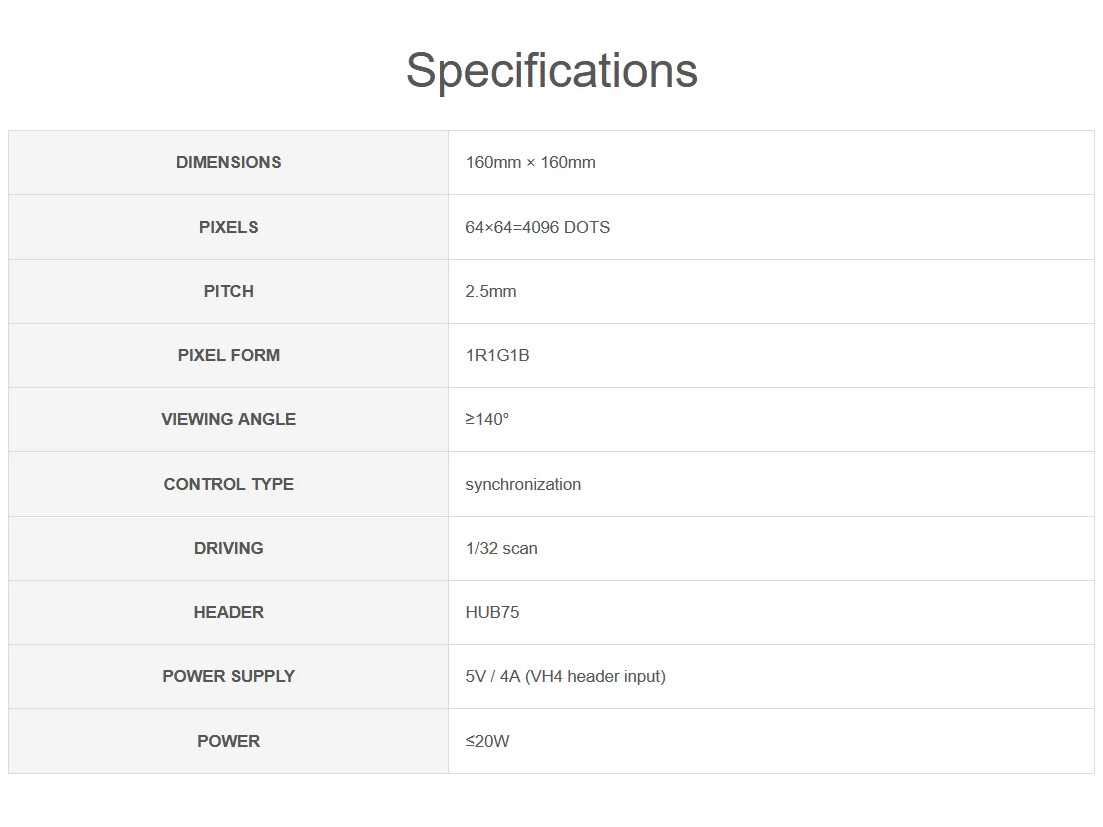Click the HUB75 value text

pos(492,612)
